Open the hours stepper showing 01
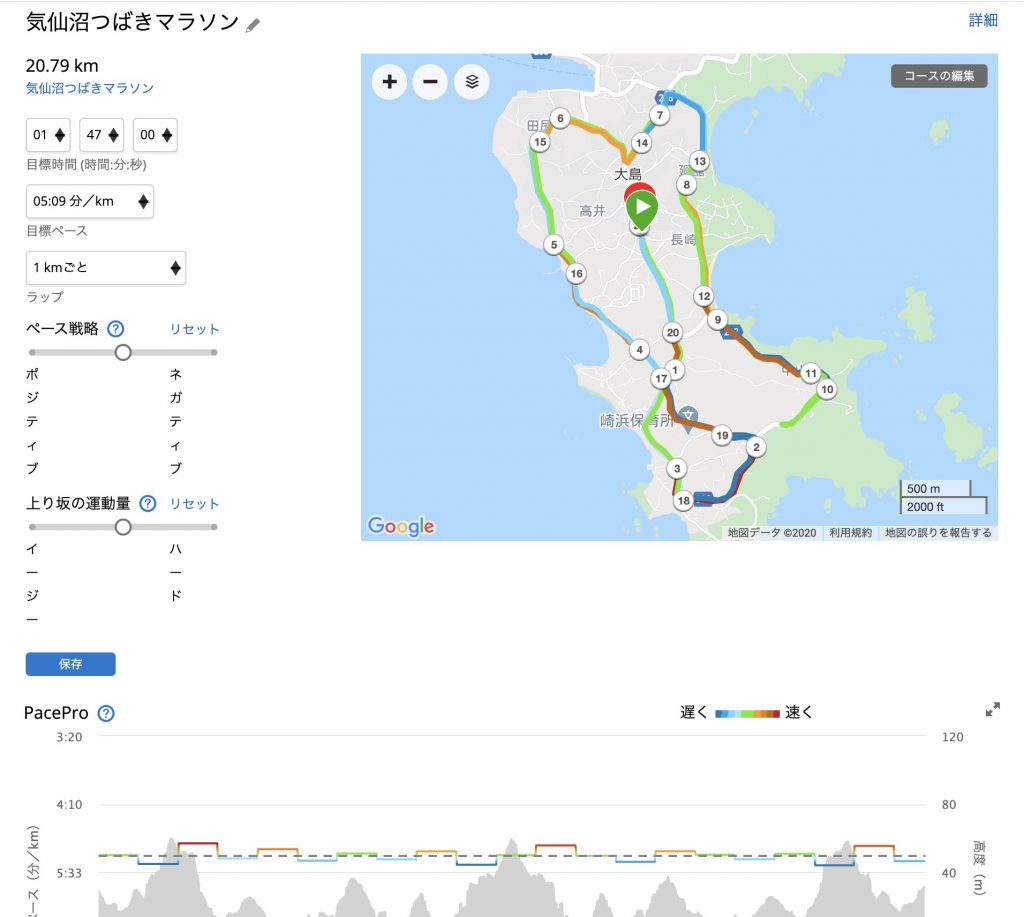1024x917 pixels. point(48,135)
